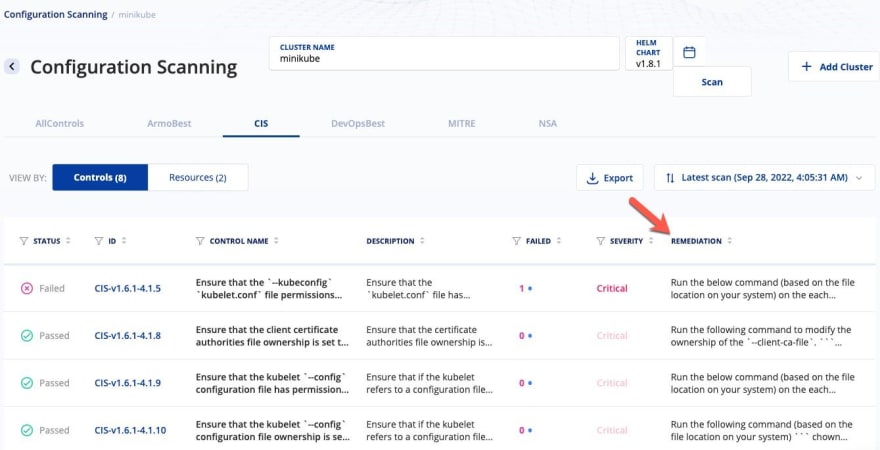Click the Helm Chart v1.8.1 box
Image resolution: width=880 pixels, height=450 pixels.
click(x=648, y=53)
